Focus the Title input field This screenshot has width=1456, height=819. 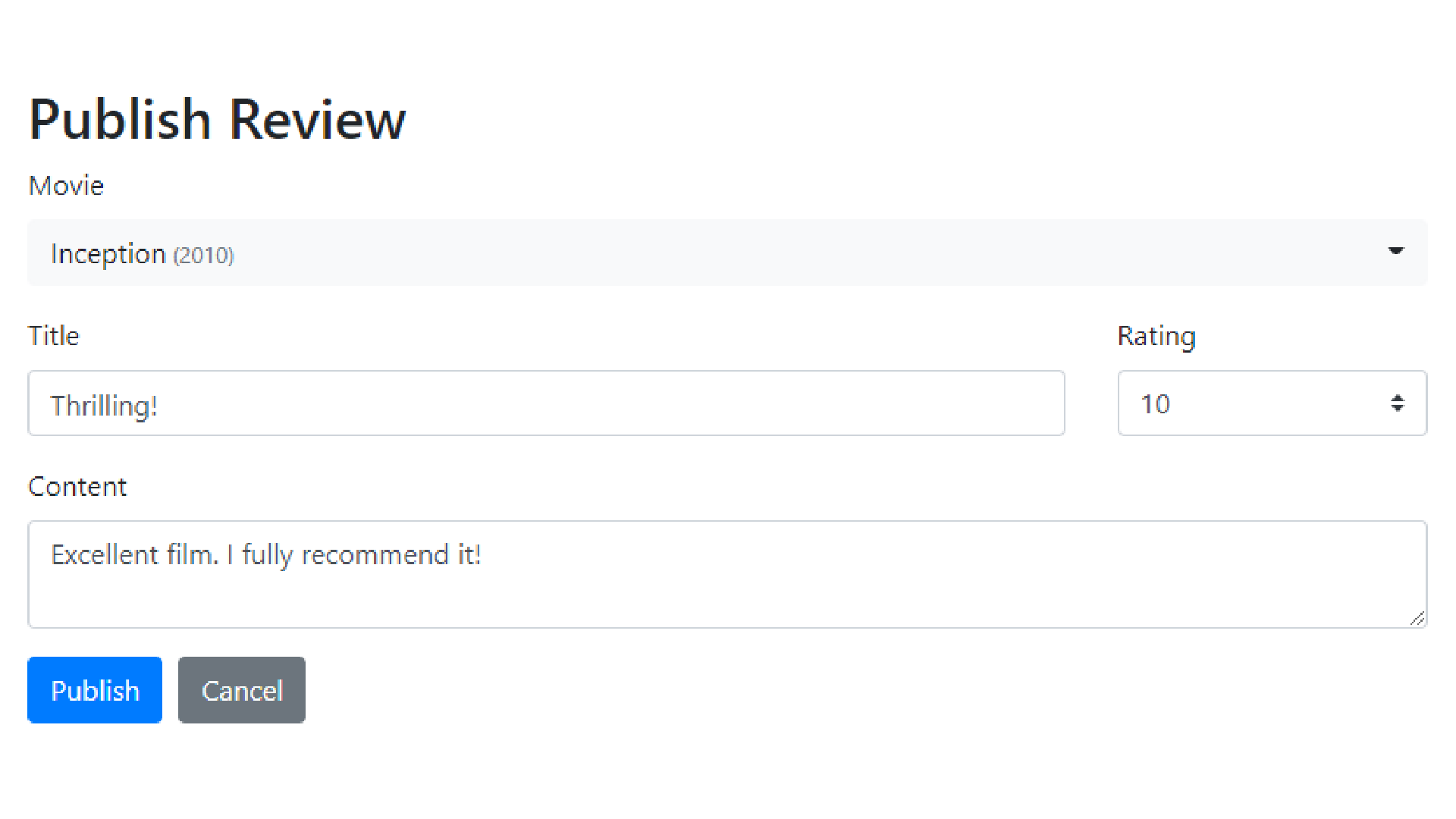point(546,403)
